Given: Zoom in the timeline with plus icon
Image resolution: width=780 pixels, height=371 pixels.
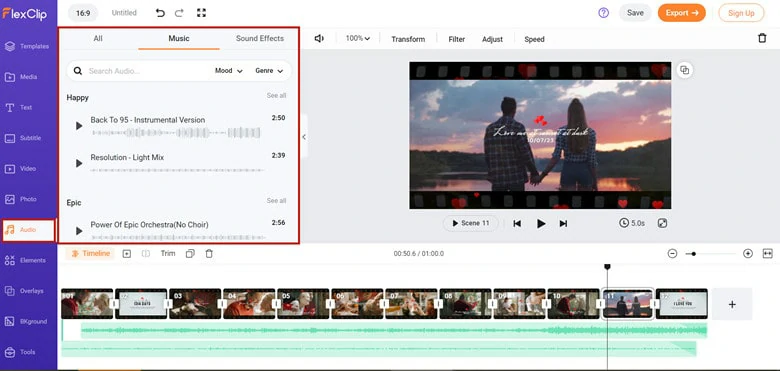Looking at the screenshot, I should coord(748,254).
